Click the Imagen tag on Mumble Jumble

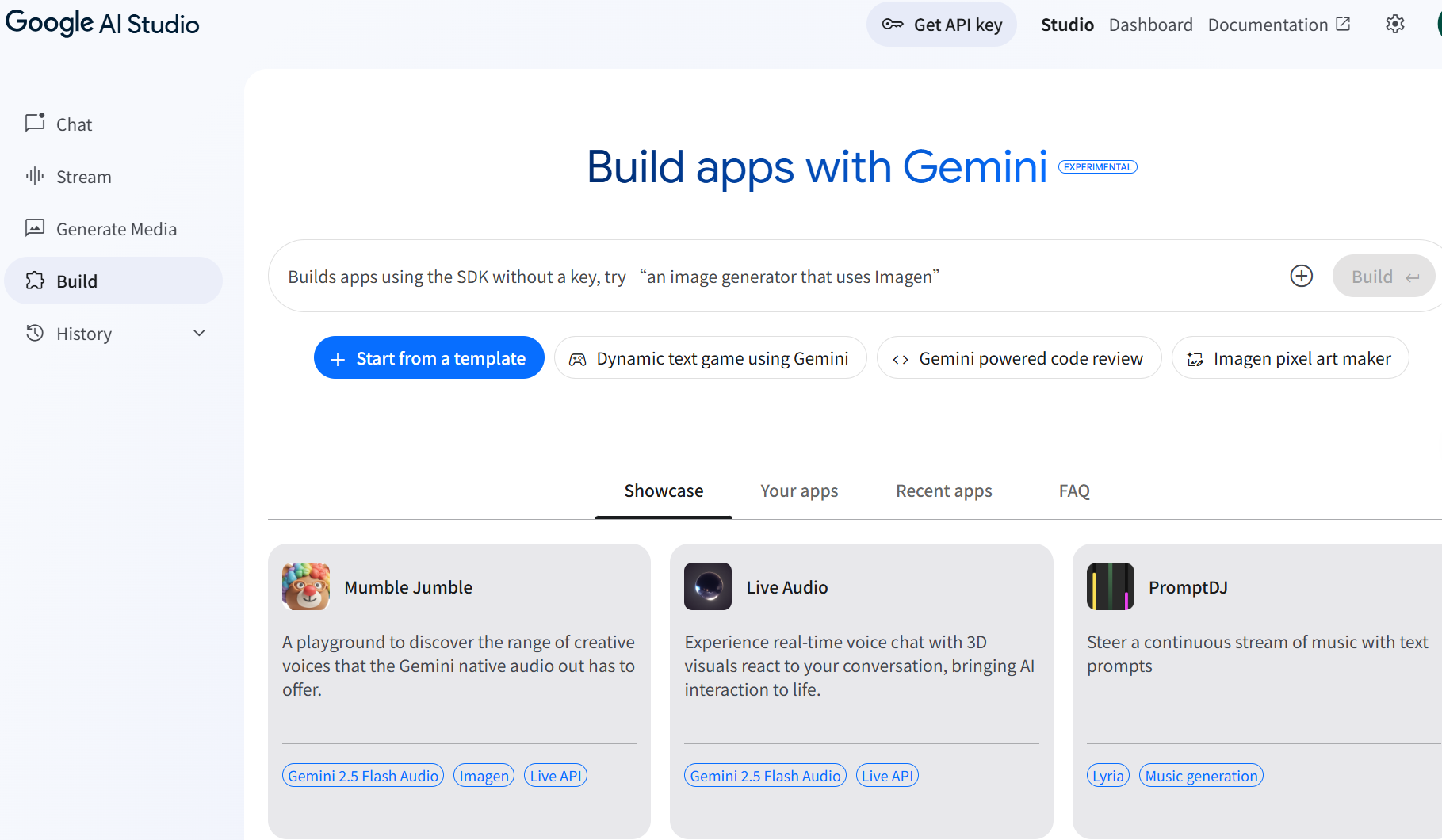pos(484,776)
